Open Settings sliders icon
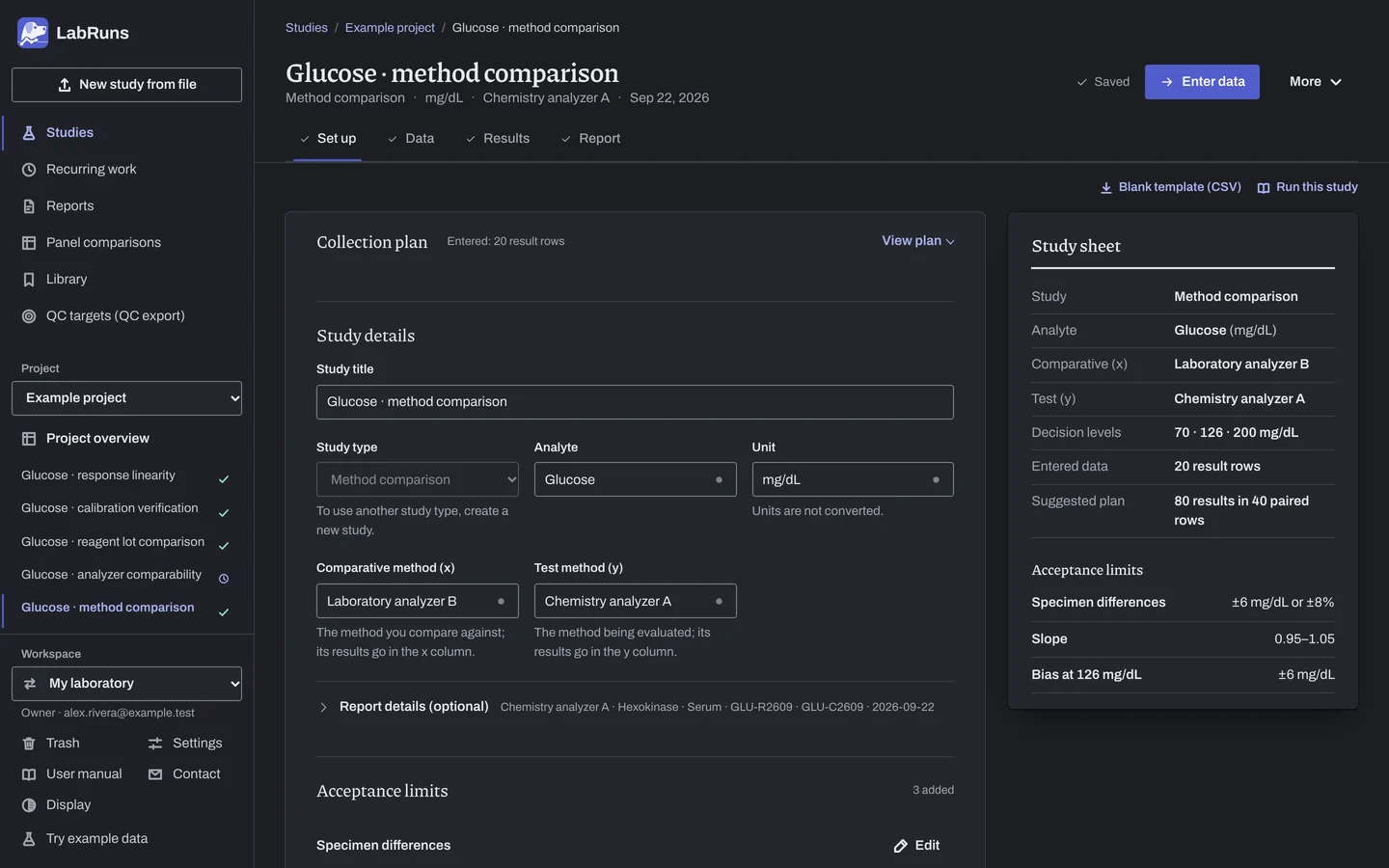The height and width of the screenshot is (868, 1389). click(x=155, y=744)
